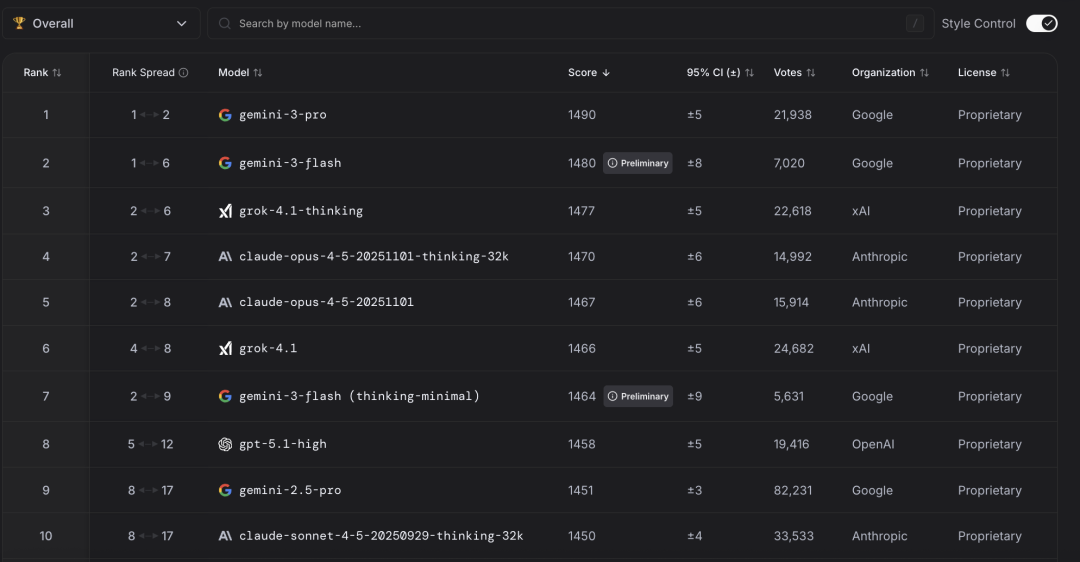Click Google logo beside gemini-3-flash (thinking-minimal)
Image resolution: width=1080 pixels, height=562 pixels.
click(225, 396)
